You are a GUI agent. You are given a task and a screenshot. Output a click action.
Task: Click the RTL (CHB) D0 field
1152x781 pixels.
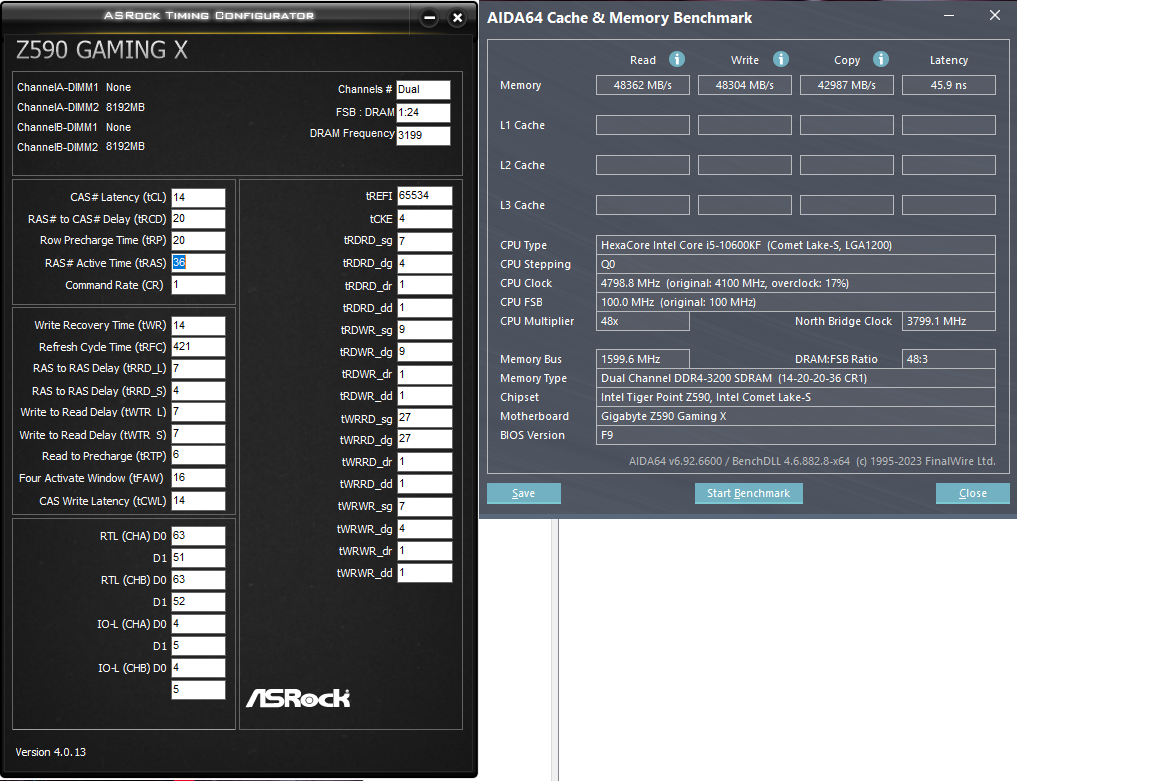198,580
